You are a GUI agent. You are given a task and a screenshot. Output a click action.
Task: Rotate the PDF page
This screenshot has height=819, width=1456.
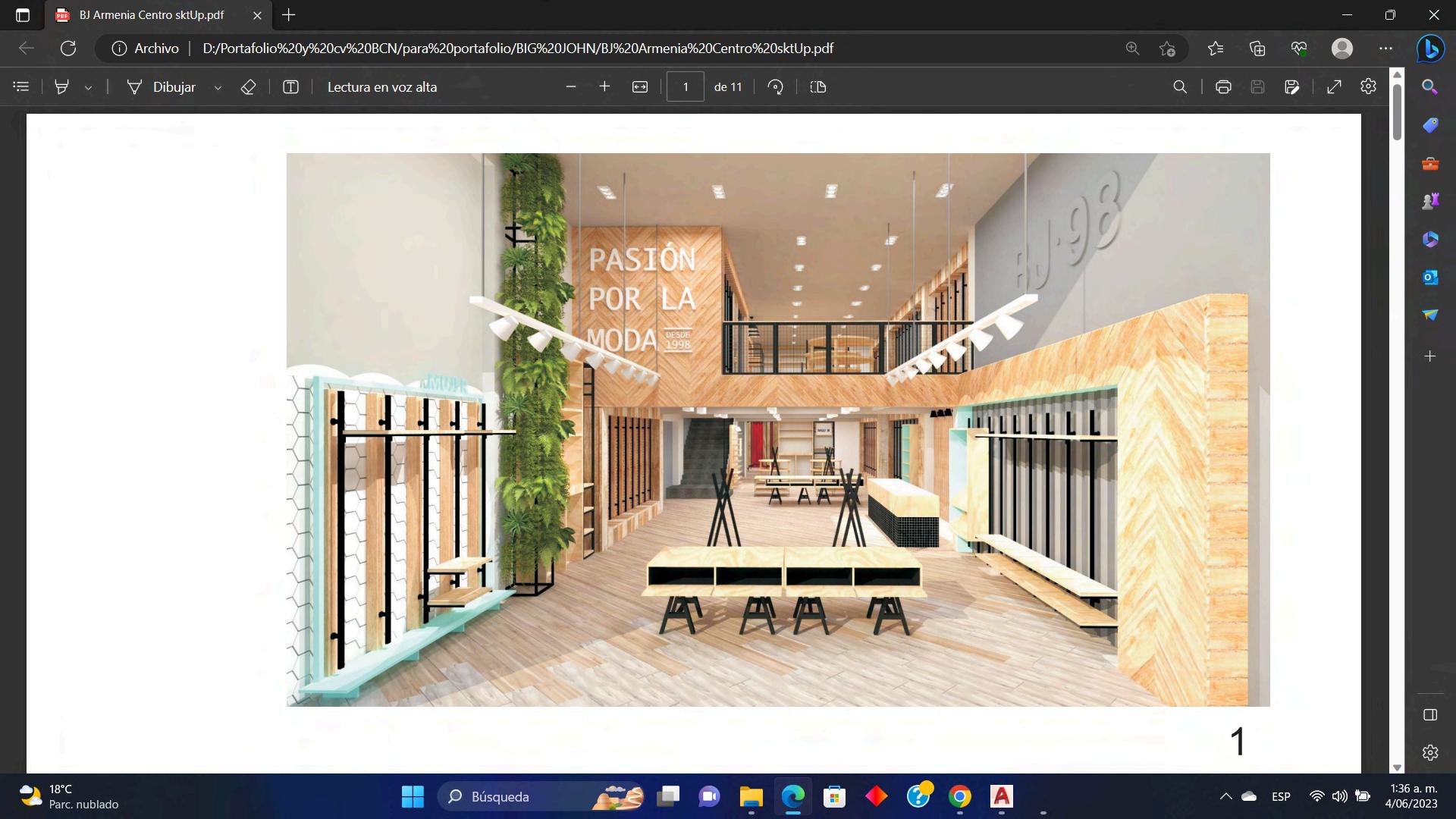pyautogui.click(x=775, y=87)
